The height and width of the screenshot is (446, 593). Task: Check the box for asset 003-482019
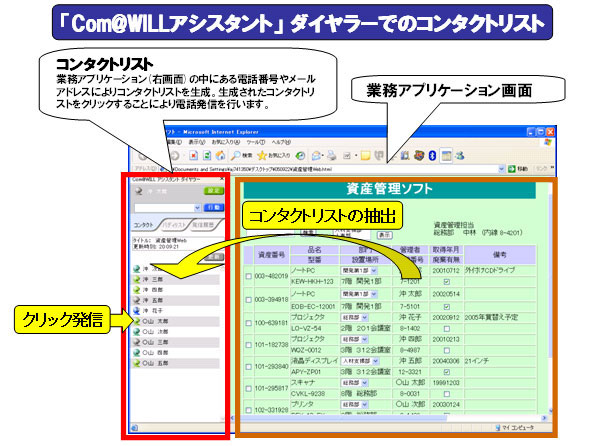click(248, 277)
